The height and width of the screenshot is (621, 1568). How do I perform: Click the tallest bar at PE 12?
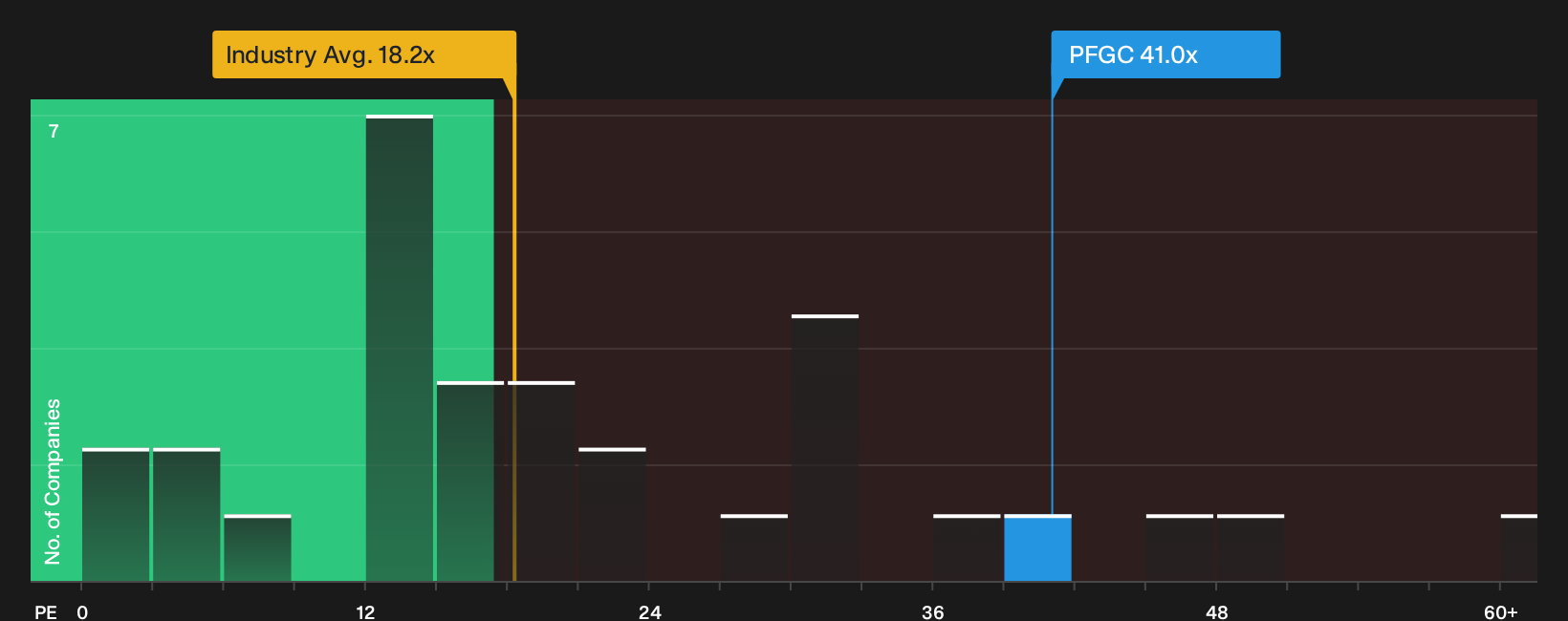click(400, 348)
